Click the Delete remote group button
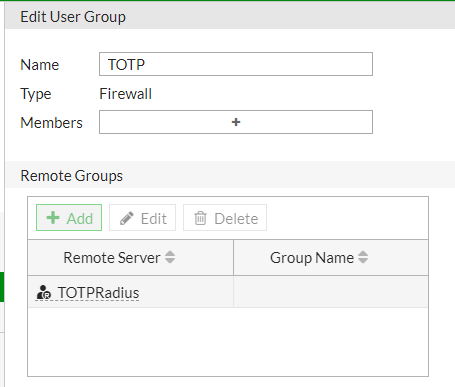Viewport: 455px width, 387px height. [x=225, y=218]
